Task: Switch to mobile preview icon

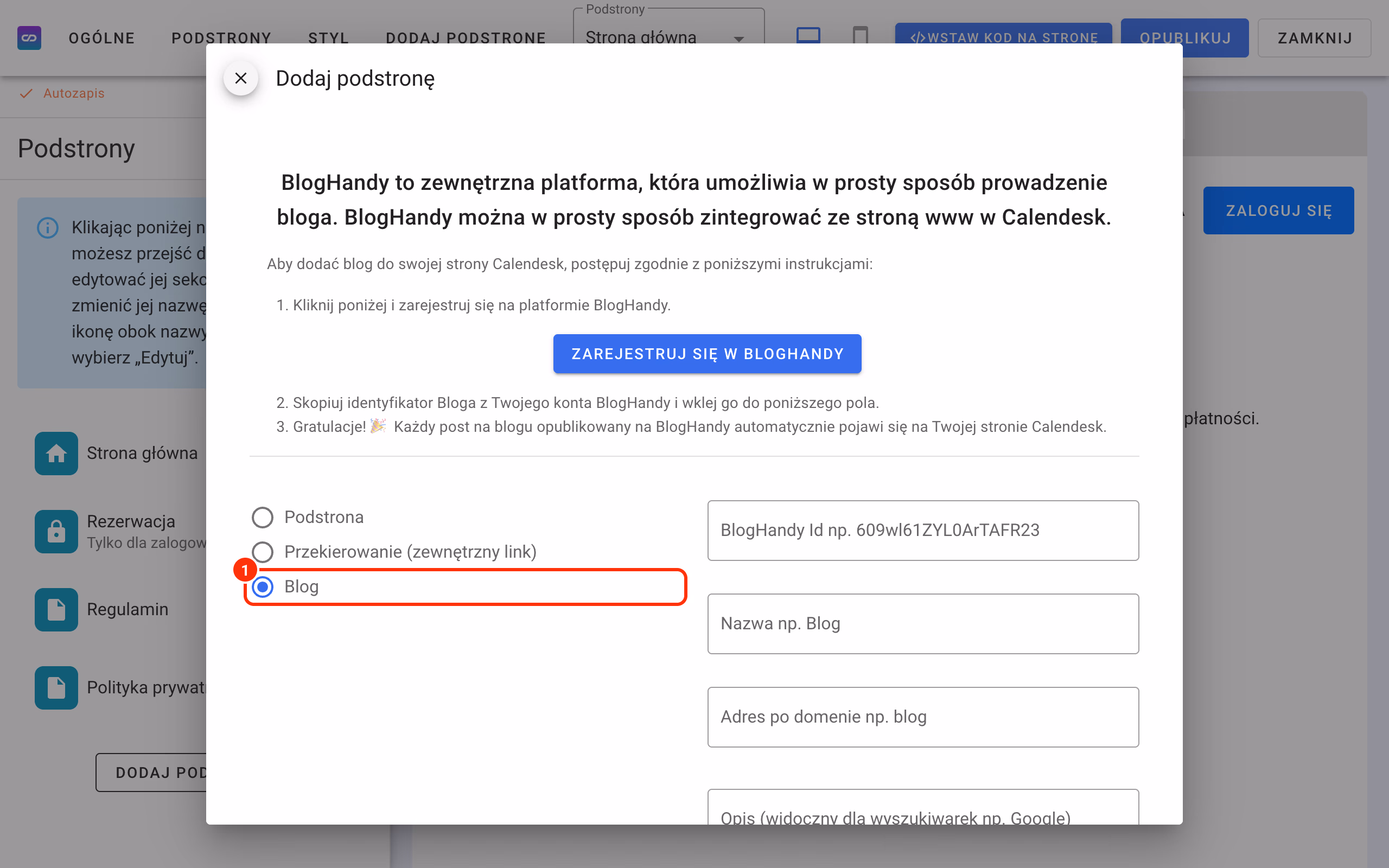Action: click(860, 35)
